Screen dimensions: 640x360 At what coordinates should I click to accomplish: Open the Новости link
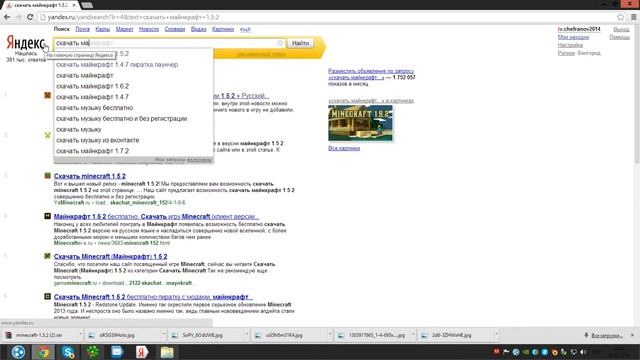(x=149, y=29)
